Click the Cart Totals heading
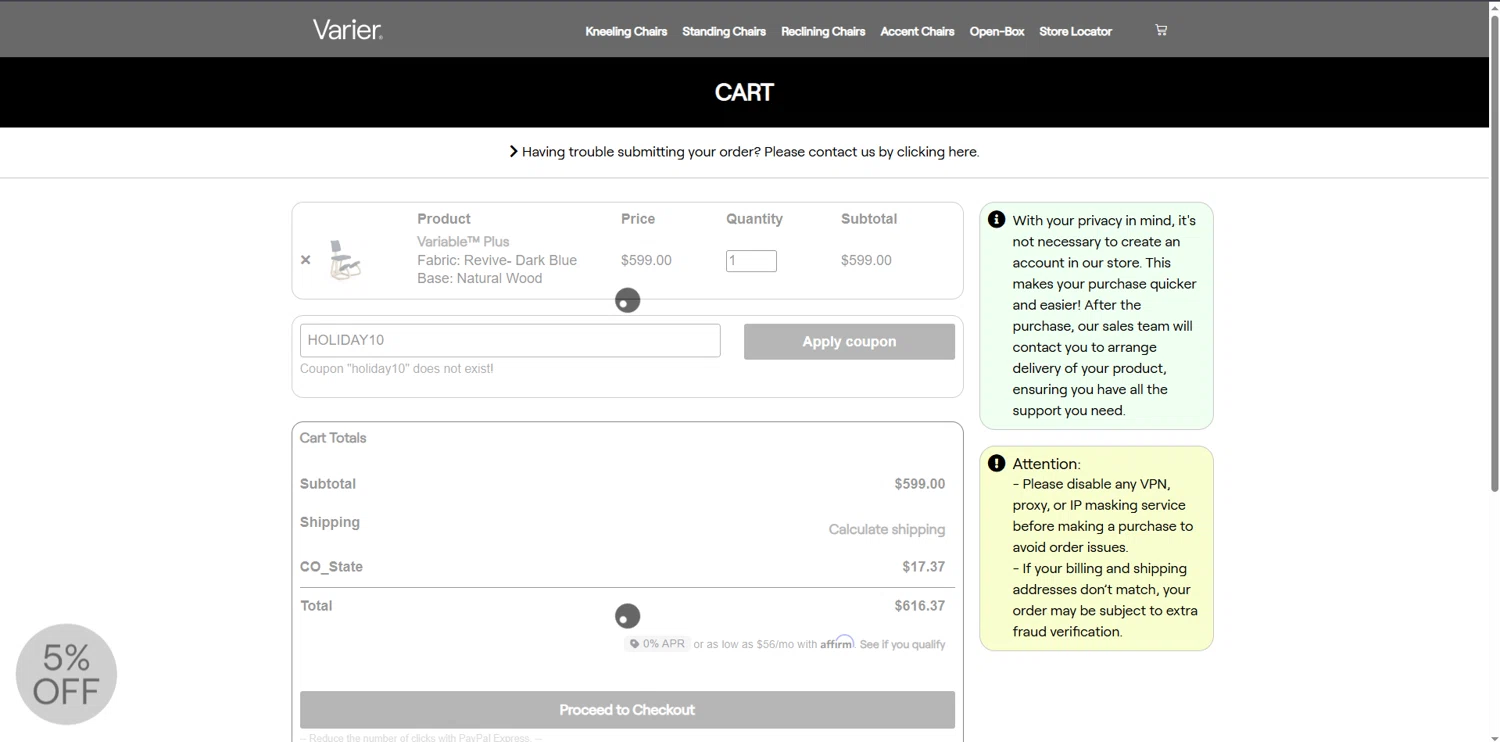The width and height of the screenshot is (1500, 742). point(333,438)
